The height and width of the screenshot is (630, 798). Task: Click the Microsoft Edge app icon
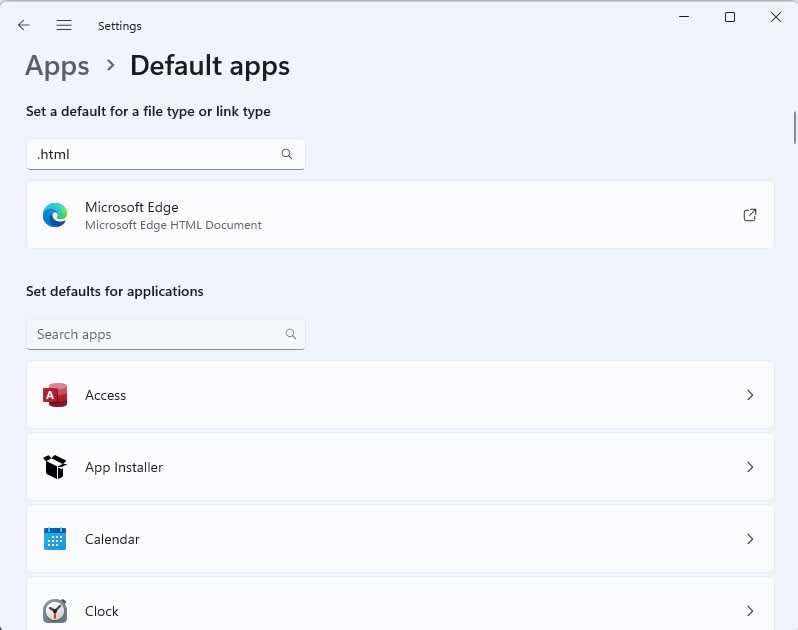[55, 215]
